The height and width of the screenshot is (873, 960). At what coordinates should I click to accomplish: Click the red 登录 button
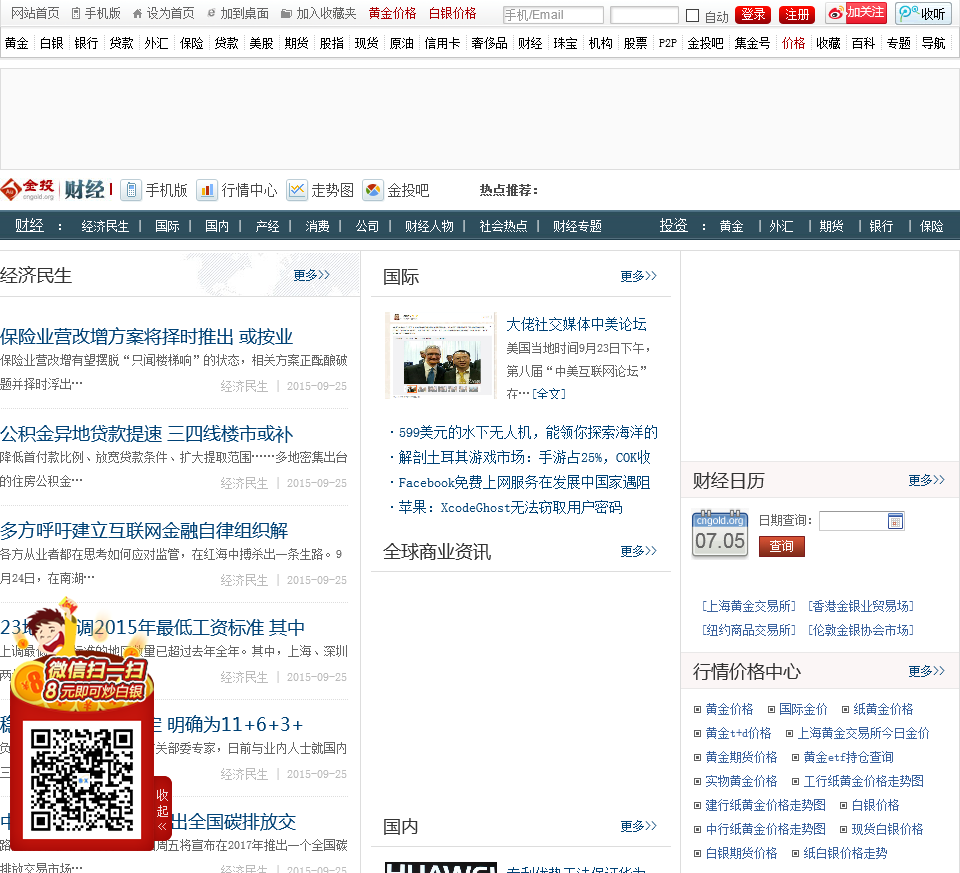[753, 15]
